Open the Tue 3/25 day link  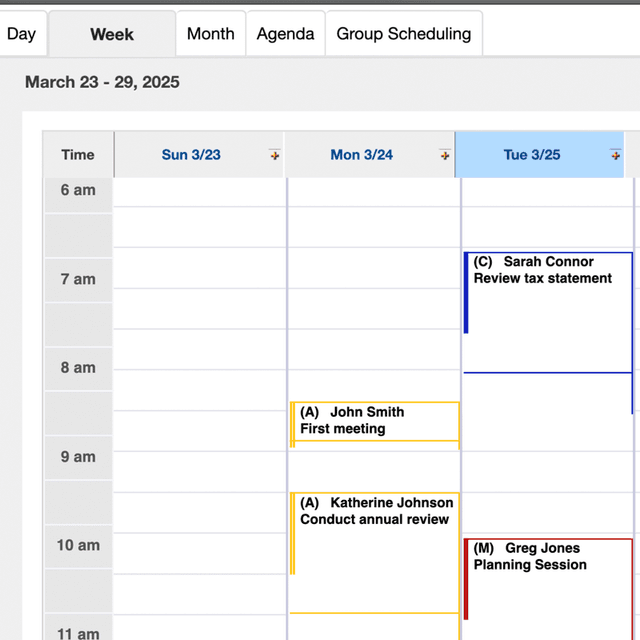pyautogui.click(x=532, y=155)
